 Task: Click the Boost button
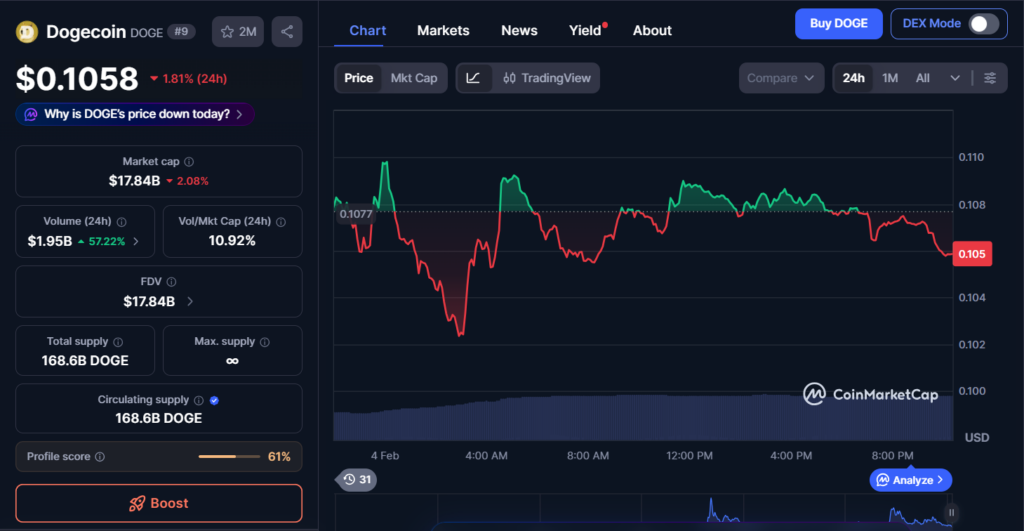coord(158,503)
